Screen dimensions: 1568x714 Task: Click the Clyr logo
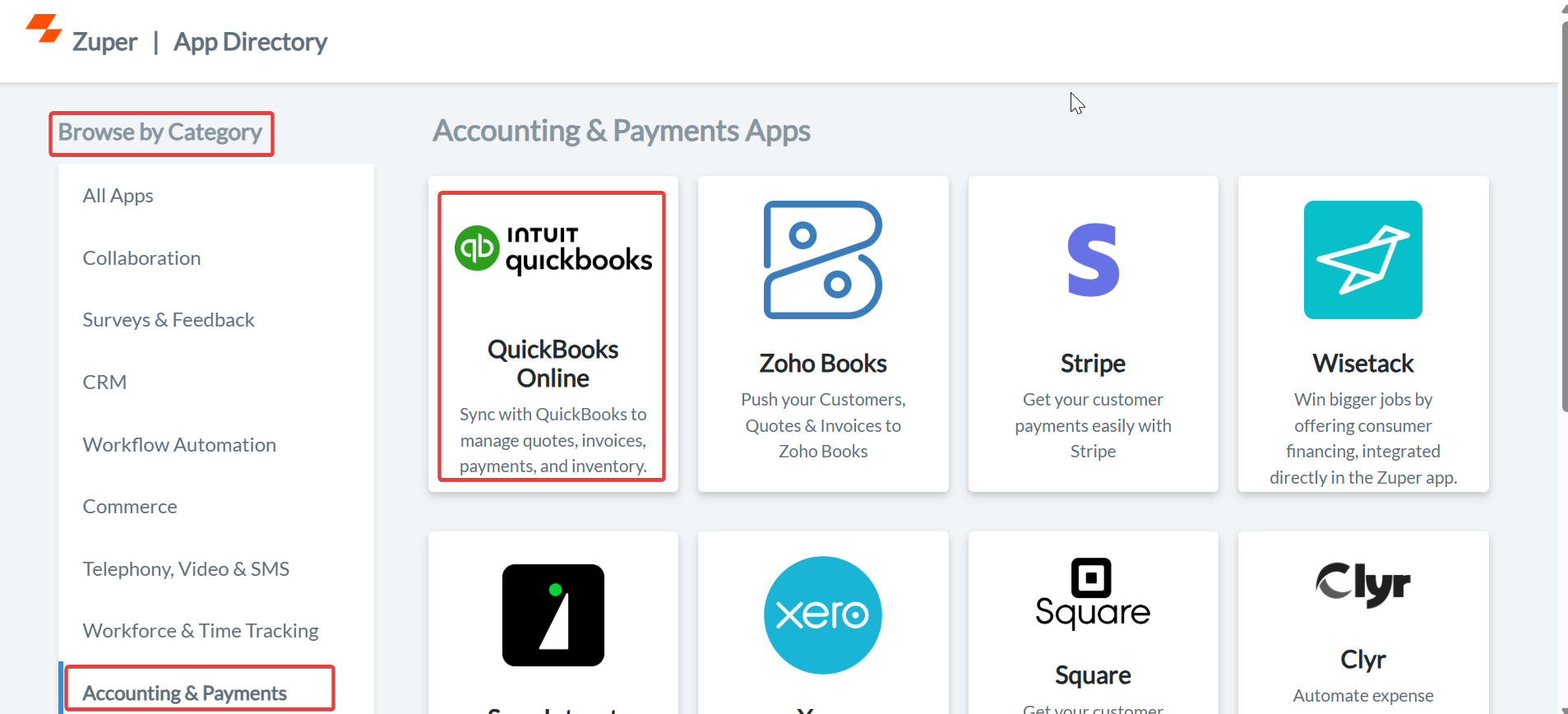click(x=1363, y=585)
